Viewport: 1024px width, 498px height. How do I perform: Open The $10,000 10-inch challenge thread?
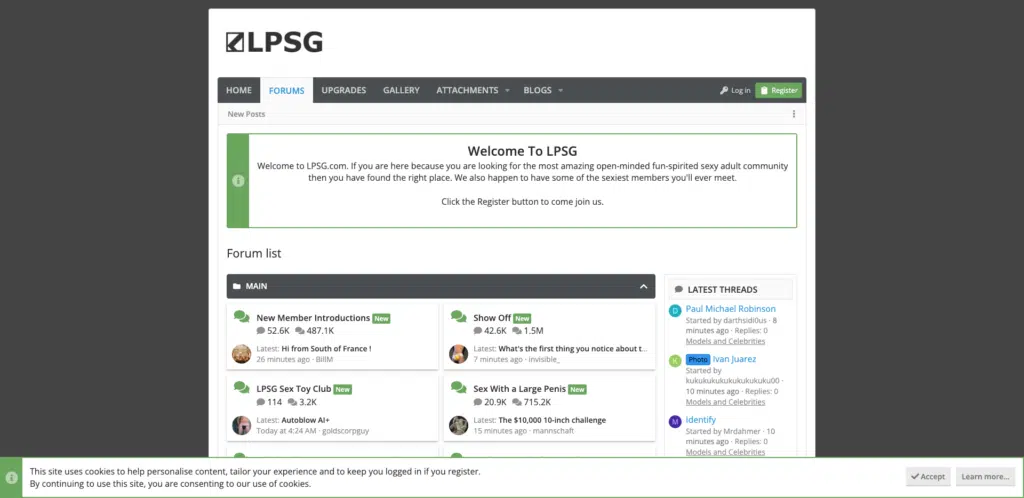coord(552,420)
